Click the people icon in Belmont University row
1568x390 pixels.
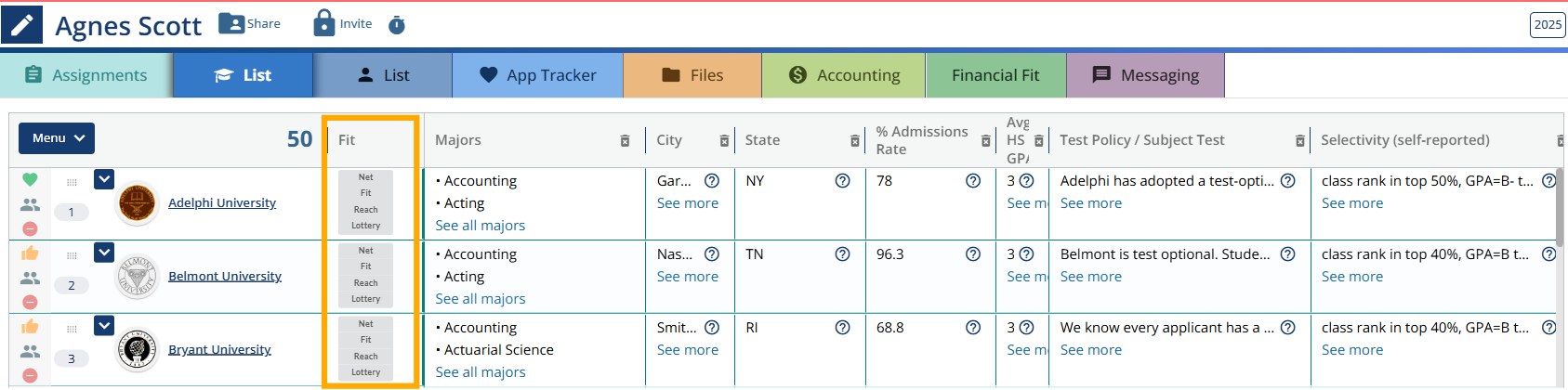click(30, 278)
